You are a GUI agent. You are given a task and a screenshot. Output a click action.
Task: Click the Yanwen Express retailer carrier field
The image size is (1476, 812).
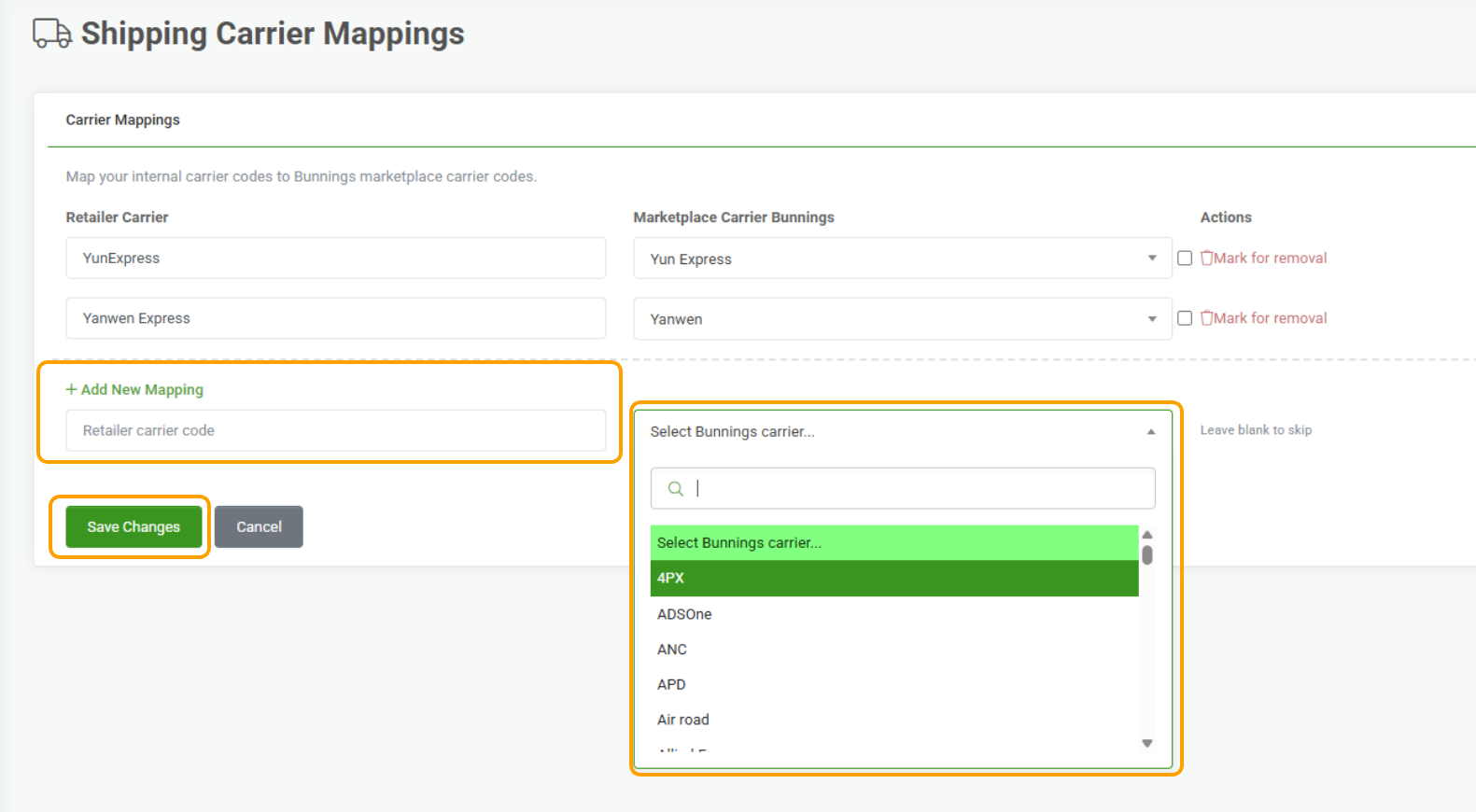click(x=336, y=318)
